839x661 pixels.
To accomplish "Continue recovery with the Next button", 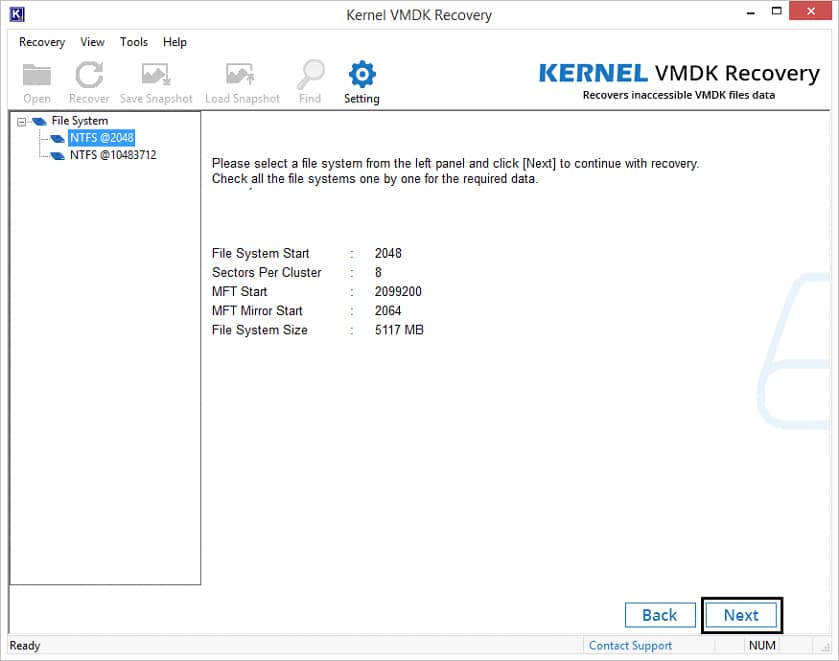I will tap(741, 615).
